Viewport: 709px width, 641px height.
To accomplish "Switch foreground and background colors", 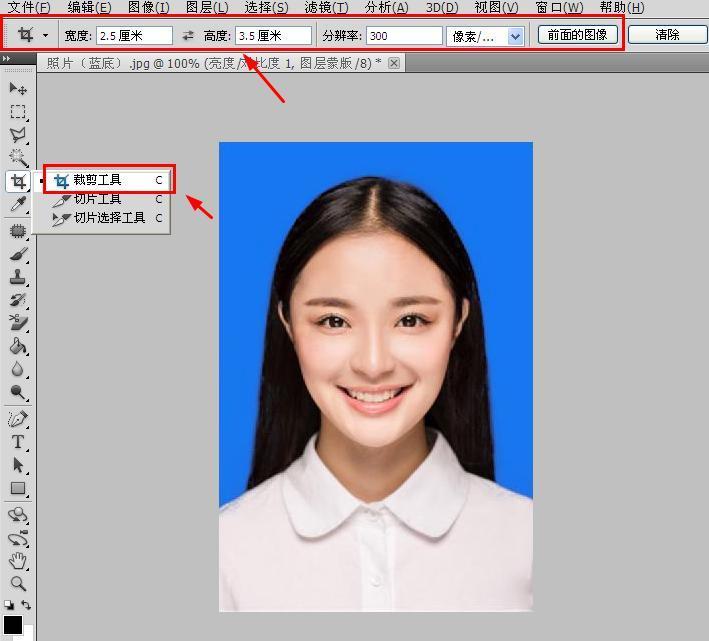I will (x=26, y=605).
